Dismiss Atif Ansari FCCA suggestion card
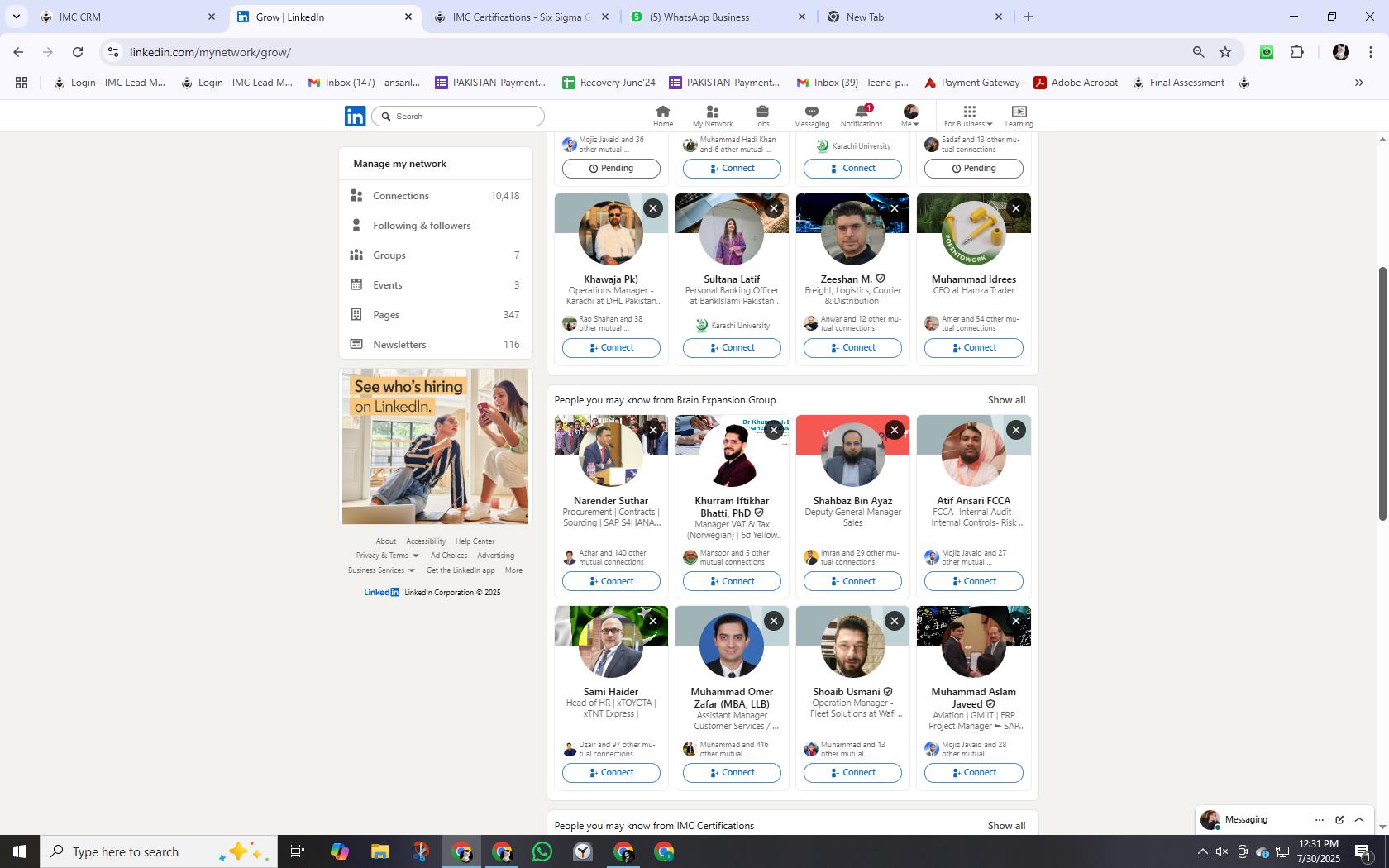This screenshot has height=868, width=1389. pyautogui.click(x=1016, y=430)
